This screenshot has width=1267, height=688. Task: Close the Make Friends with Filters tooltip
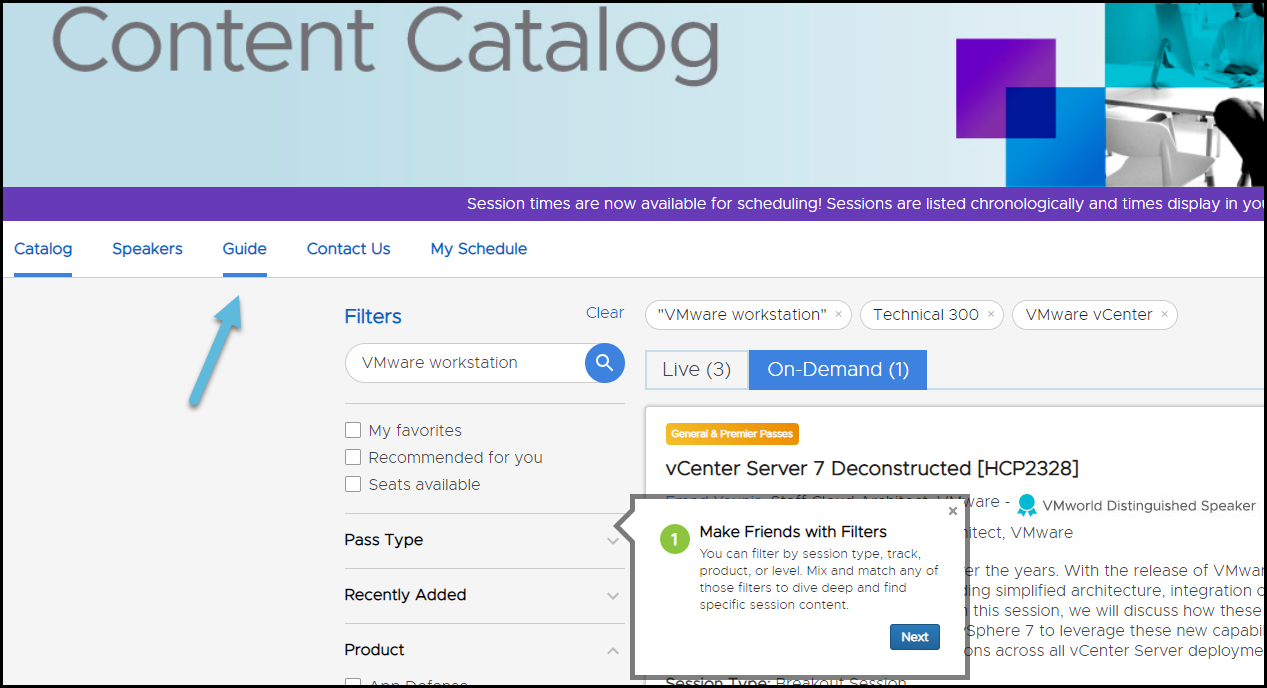[952, 511]
